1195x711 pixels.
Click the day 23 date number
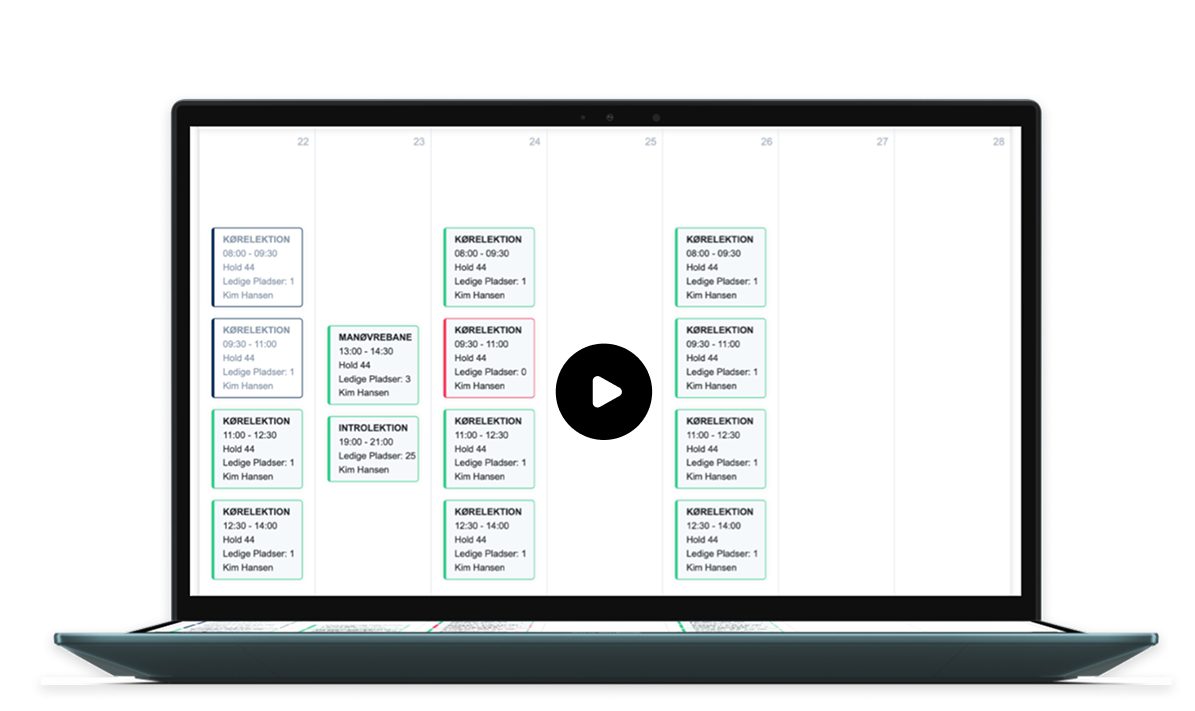coord(419,142)
